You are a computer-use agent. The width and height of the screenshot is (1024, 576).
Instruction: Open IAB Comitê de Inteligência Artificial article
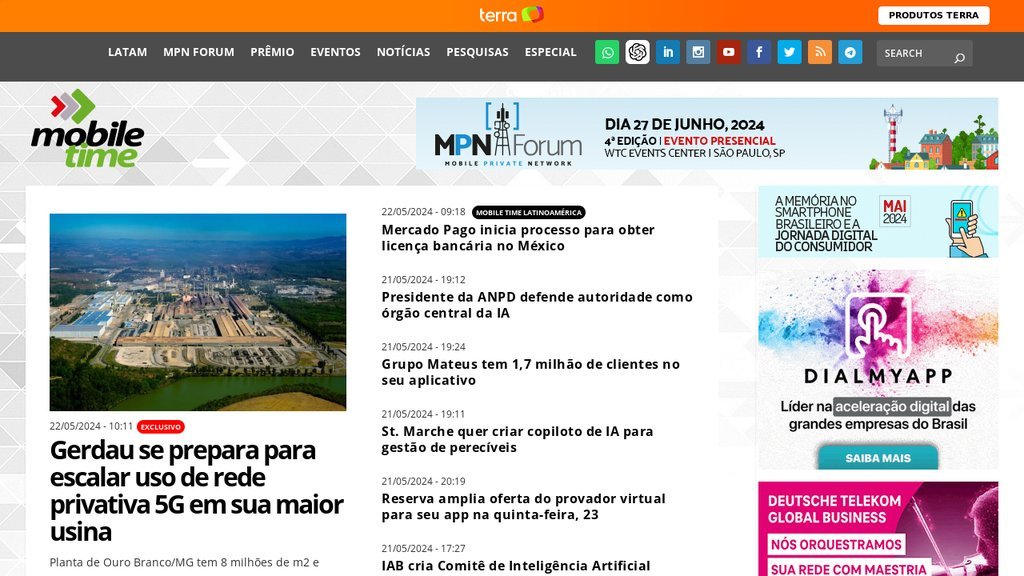[516, 566]
